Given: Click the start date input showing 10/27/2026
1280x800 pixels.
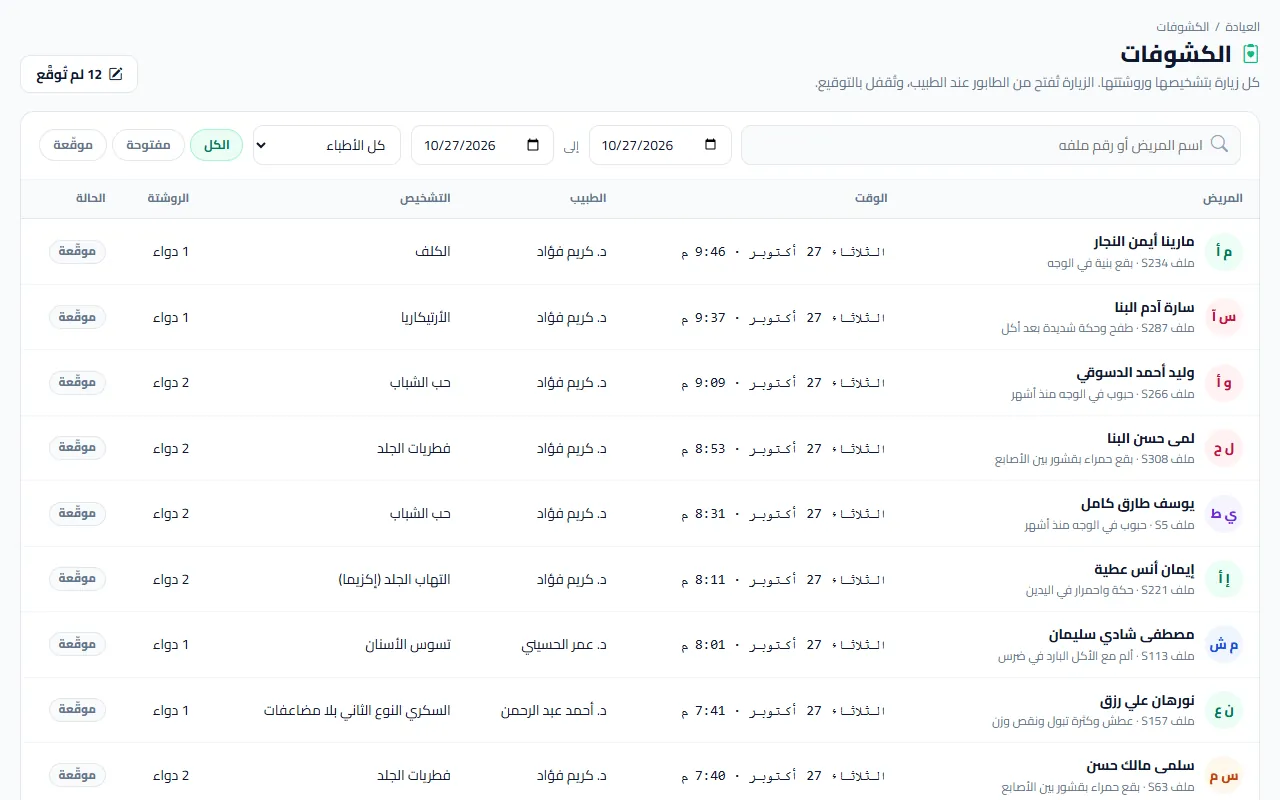Looking at the screenshot, I should (x=660, y=145).
